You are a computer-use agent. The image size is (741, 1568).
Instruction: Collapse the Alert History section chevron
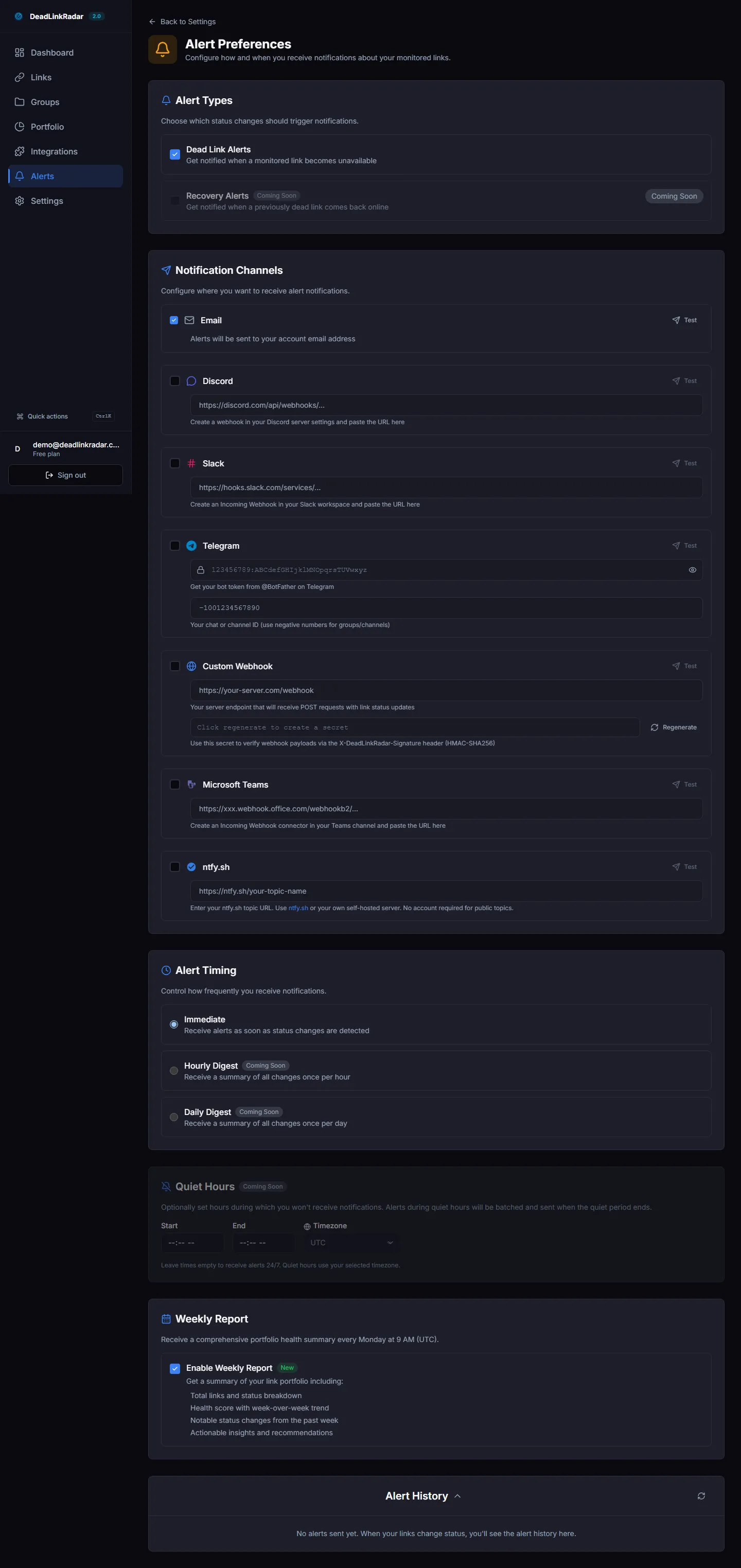point(457,1496)
